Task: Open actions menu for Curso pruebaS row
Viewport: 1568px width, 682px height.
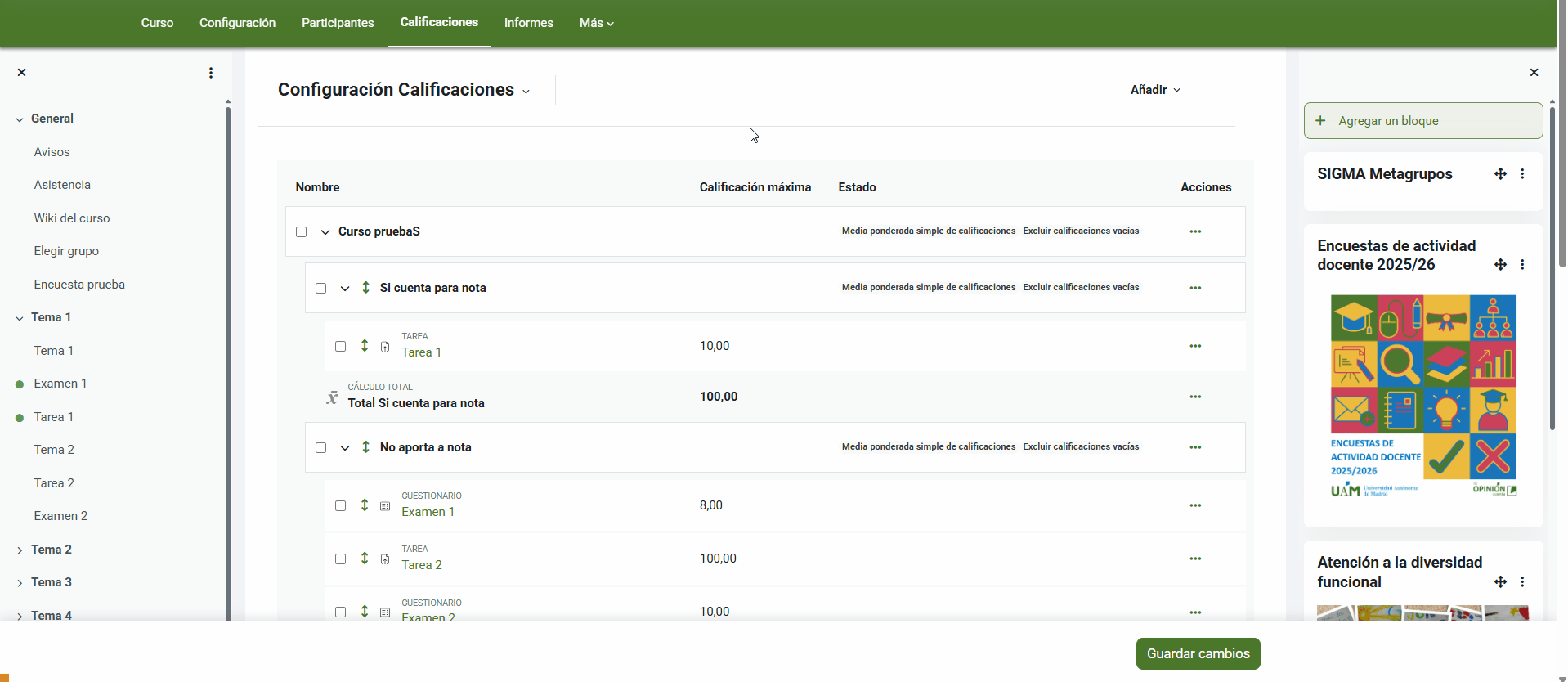Action: point(1195,231)
